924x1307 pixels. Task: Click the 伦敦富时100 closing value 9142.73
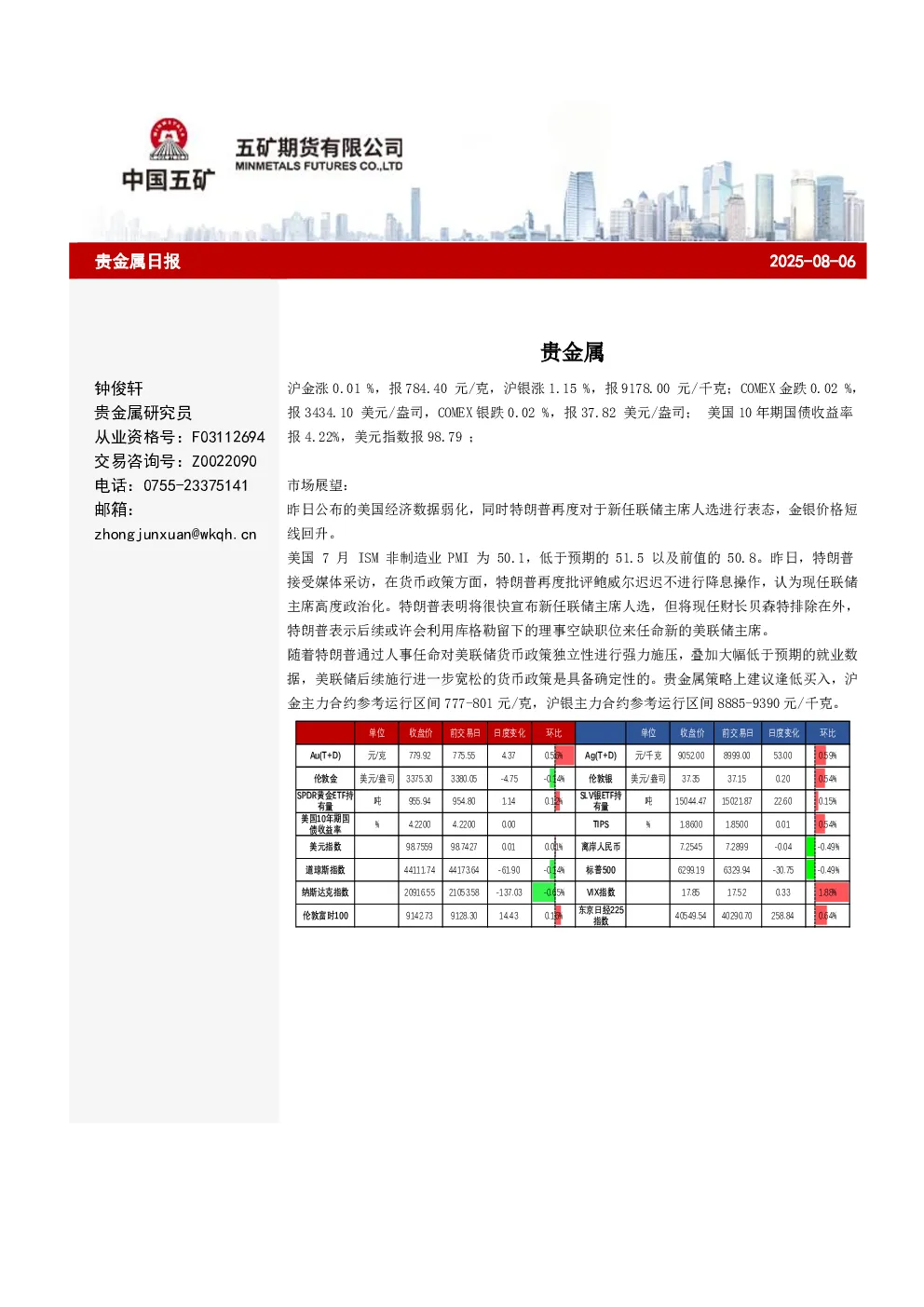click(419, 916)
